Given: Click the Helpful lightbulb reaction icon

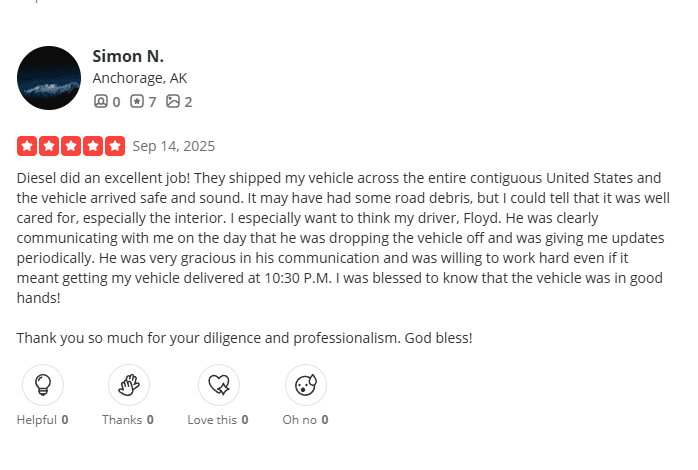Looking at the screenshot, I should point(42,385).
